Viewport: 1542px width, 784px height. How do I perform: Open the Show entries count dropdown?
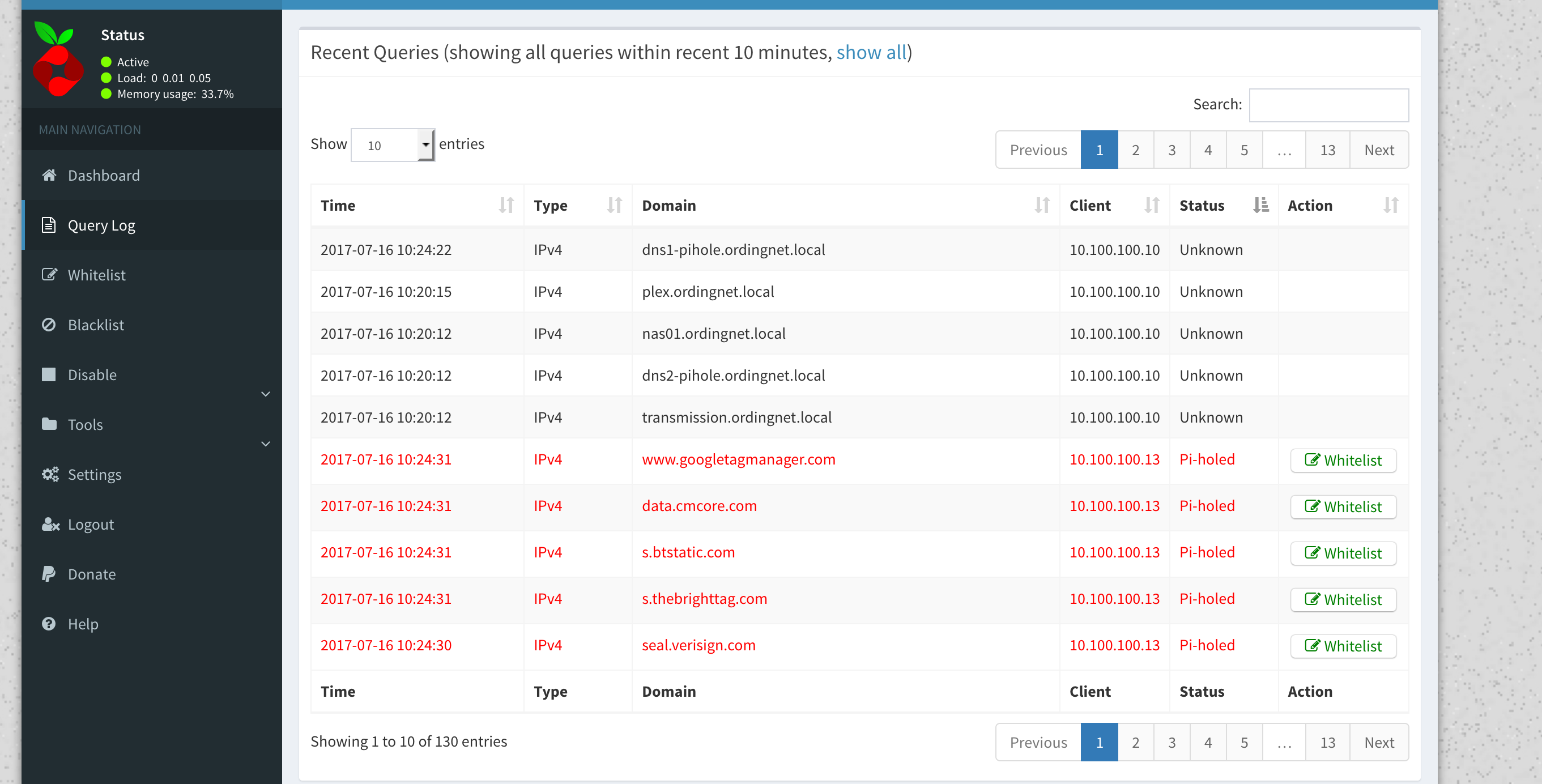click(x=393, y=146)
